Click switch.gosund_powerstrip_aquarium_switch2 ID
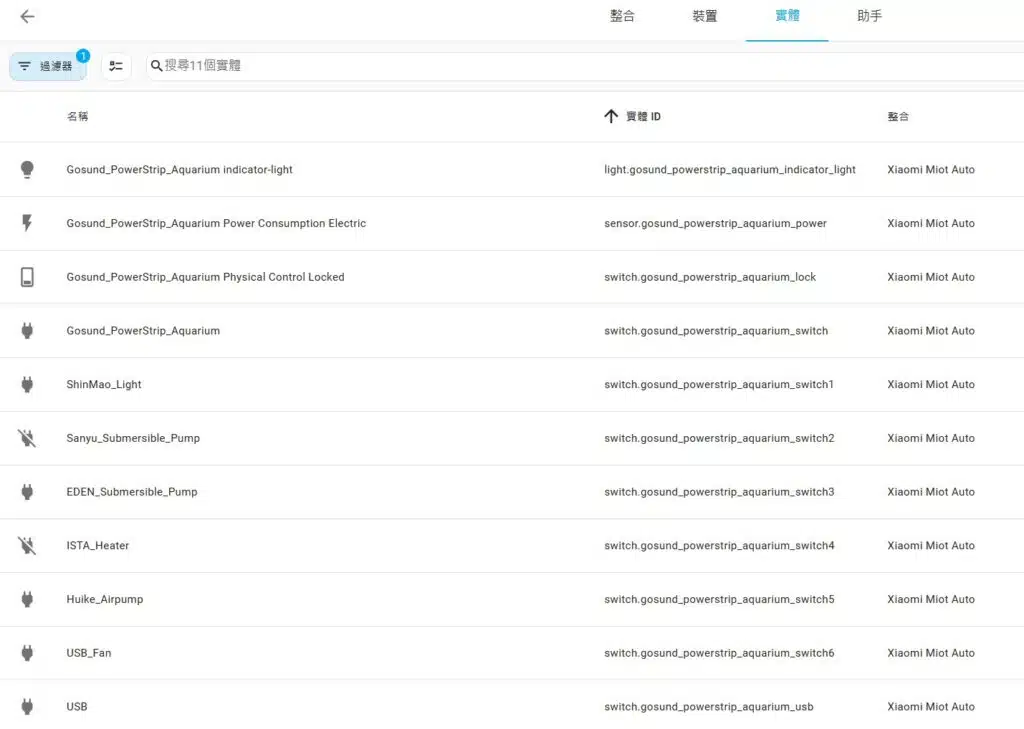 coord(719,438)
